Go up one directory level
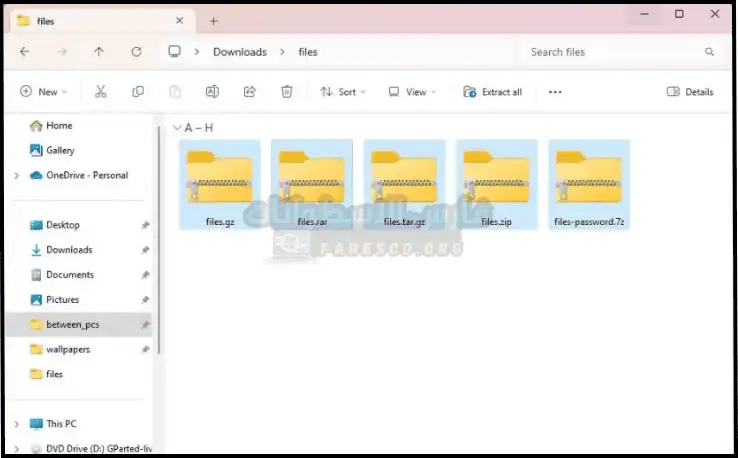Viewport: 738px width, 458px height. click(99, 52)
